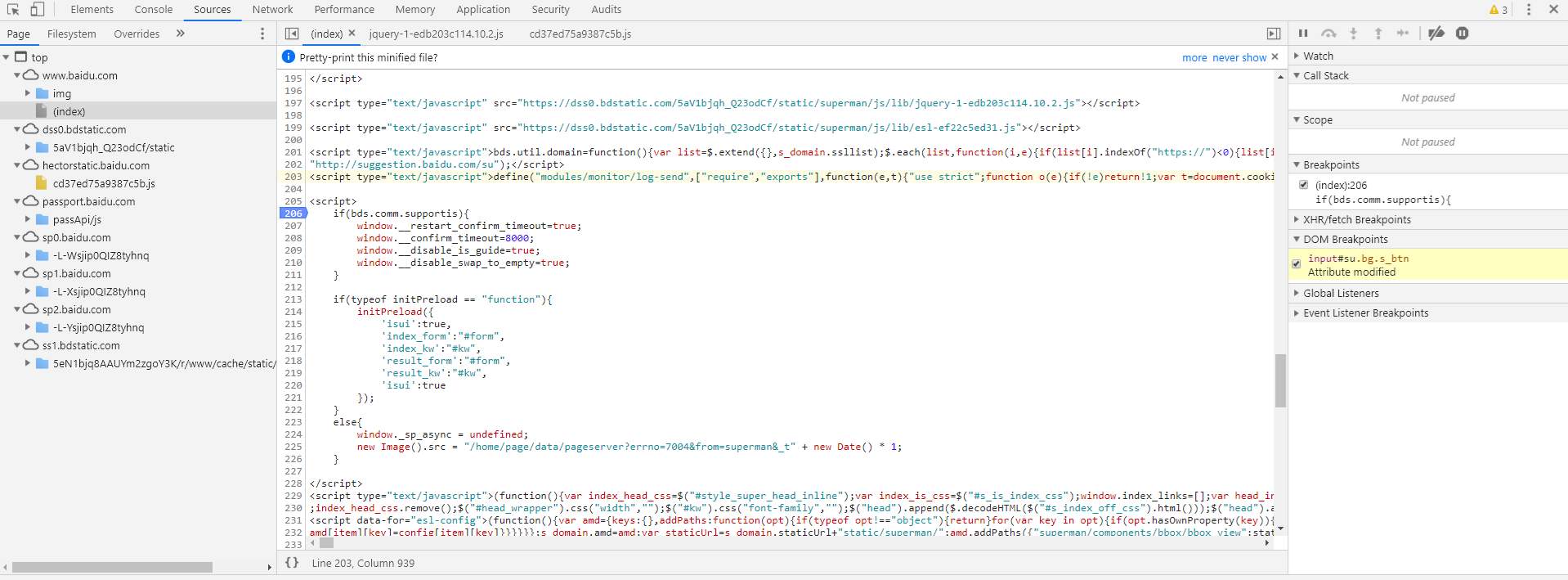This screenshot has height=580, width=1568.
Task: Expand the img folder arrow
Action: [28, 93]
